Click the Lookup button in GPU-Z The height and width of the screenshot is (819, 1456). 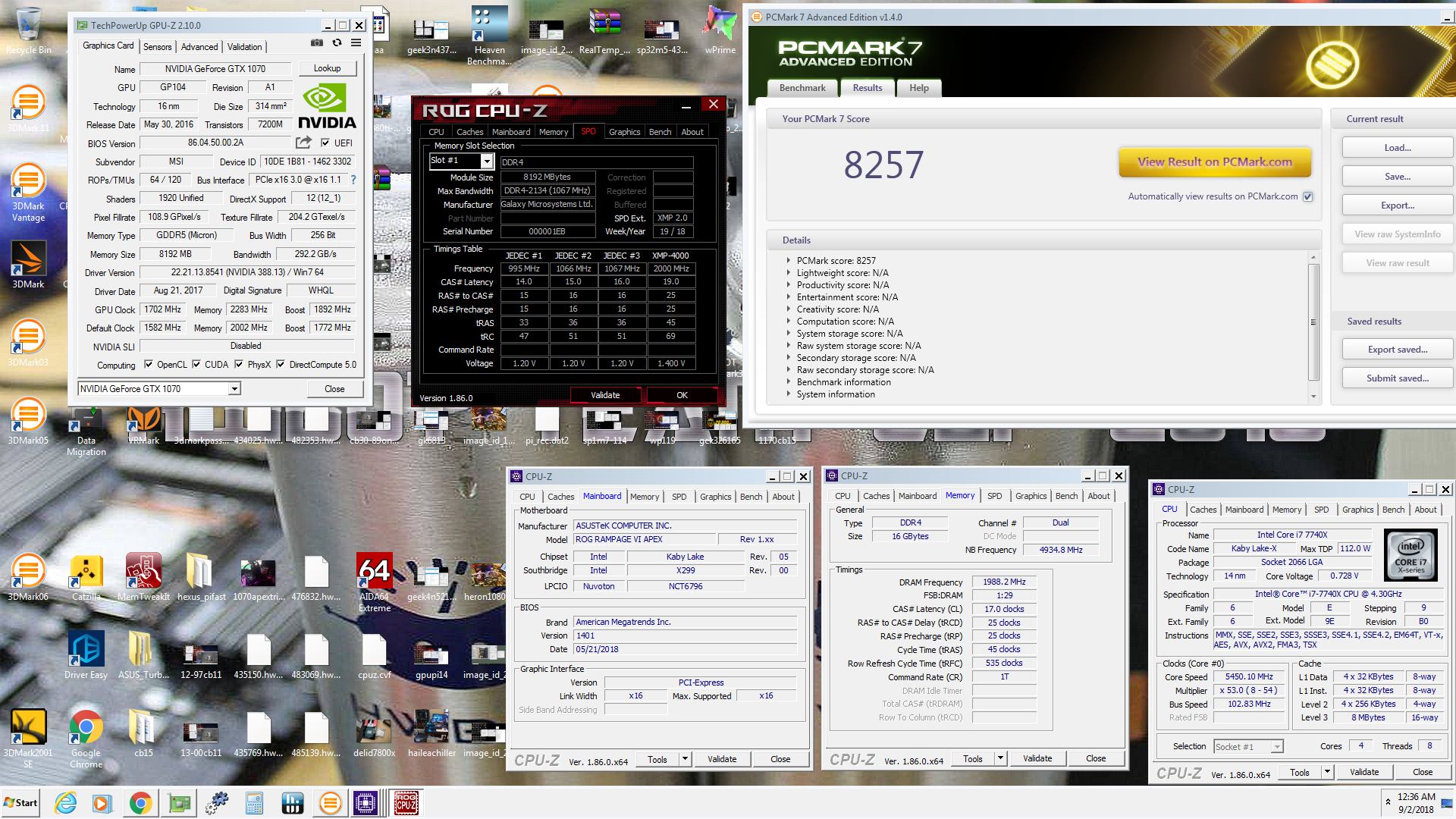point(327,68)
